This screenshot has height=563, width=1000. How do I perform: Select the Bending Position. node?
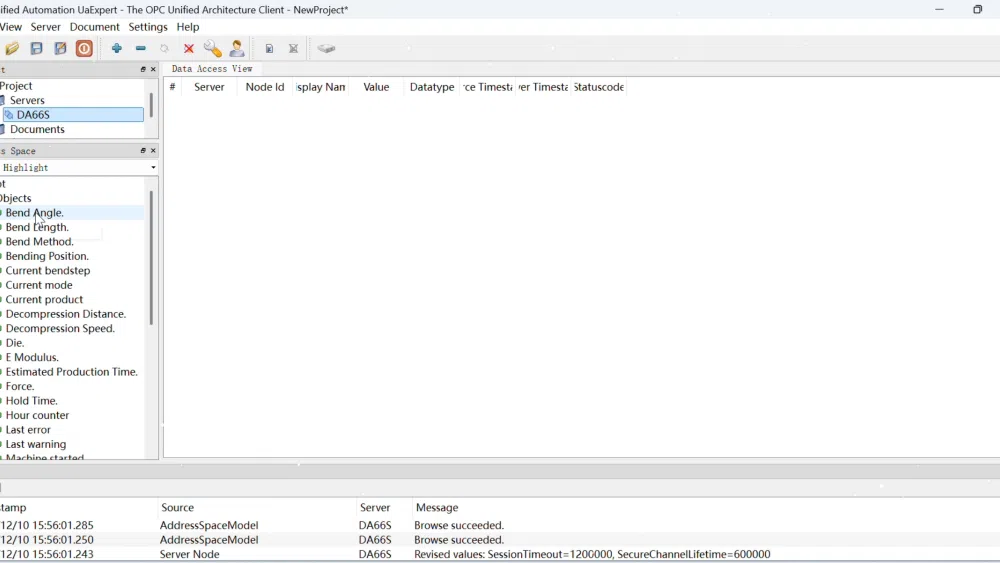click(x=47, y=256)
